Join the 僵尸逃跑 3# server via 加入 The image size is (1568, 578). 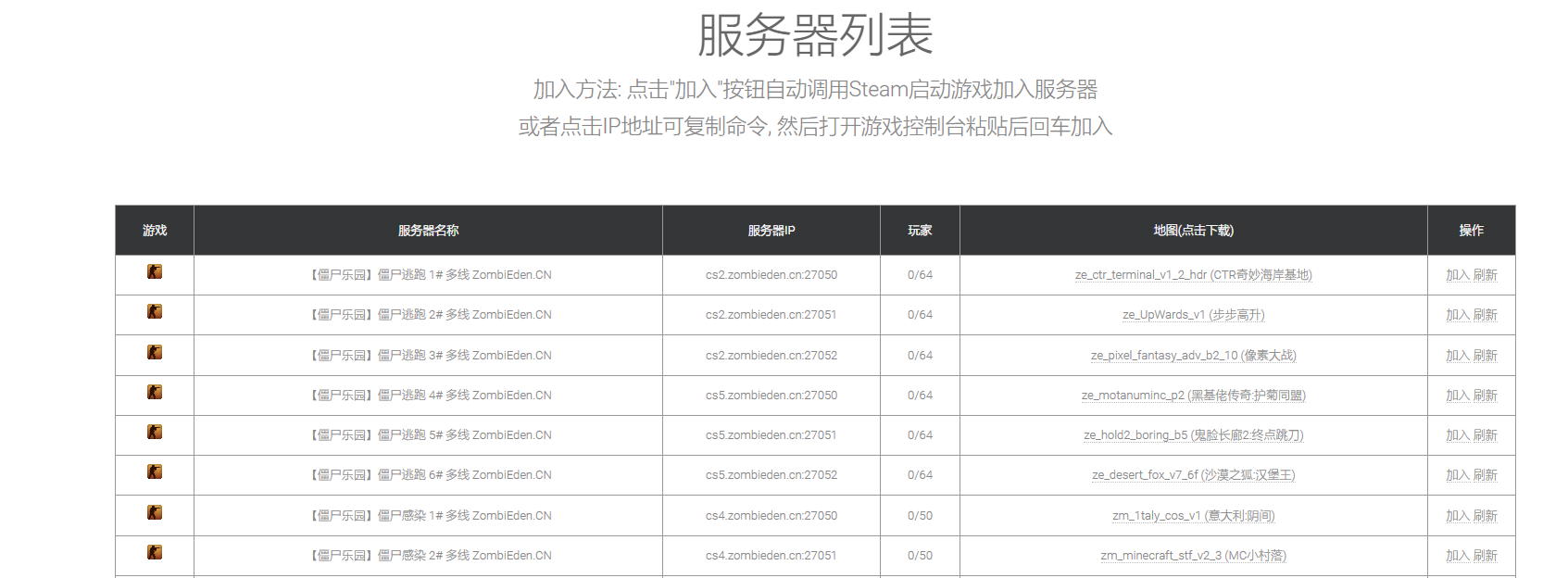(1458, 356)
